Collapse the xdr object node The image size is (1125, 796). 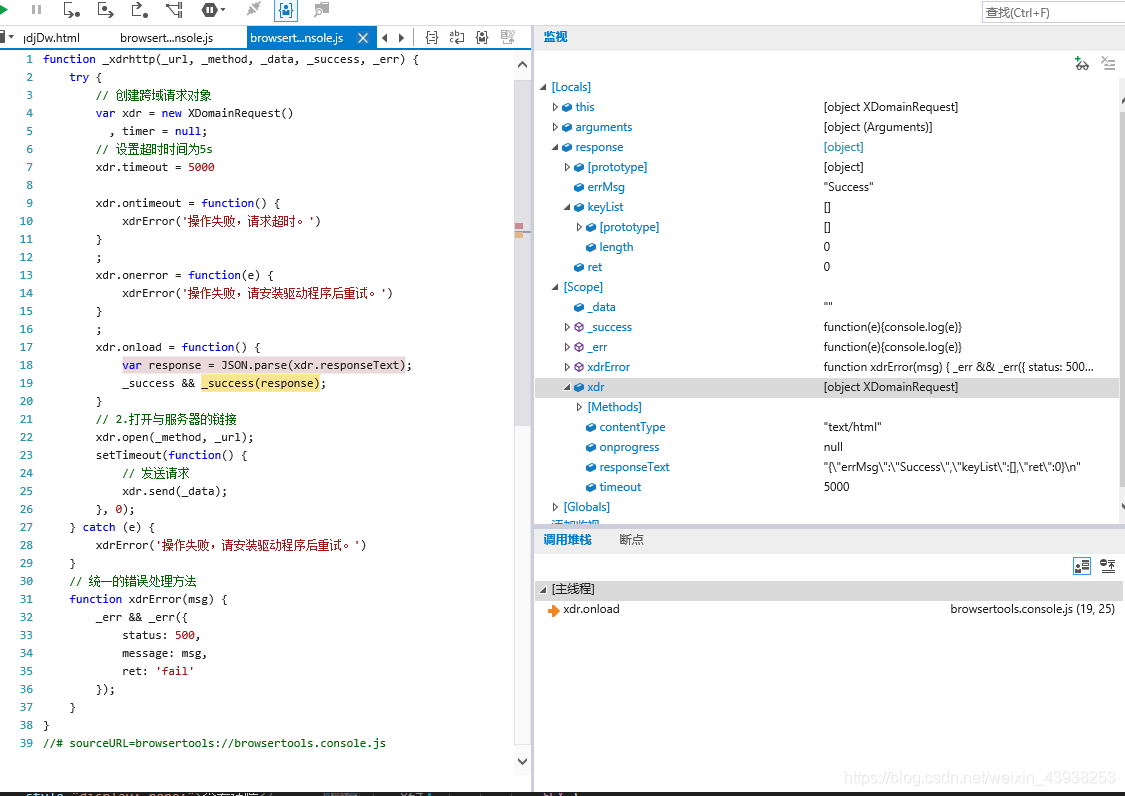click(x=567, y=387)
